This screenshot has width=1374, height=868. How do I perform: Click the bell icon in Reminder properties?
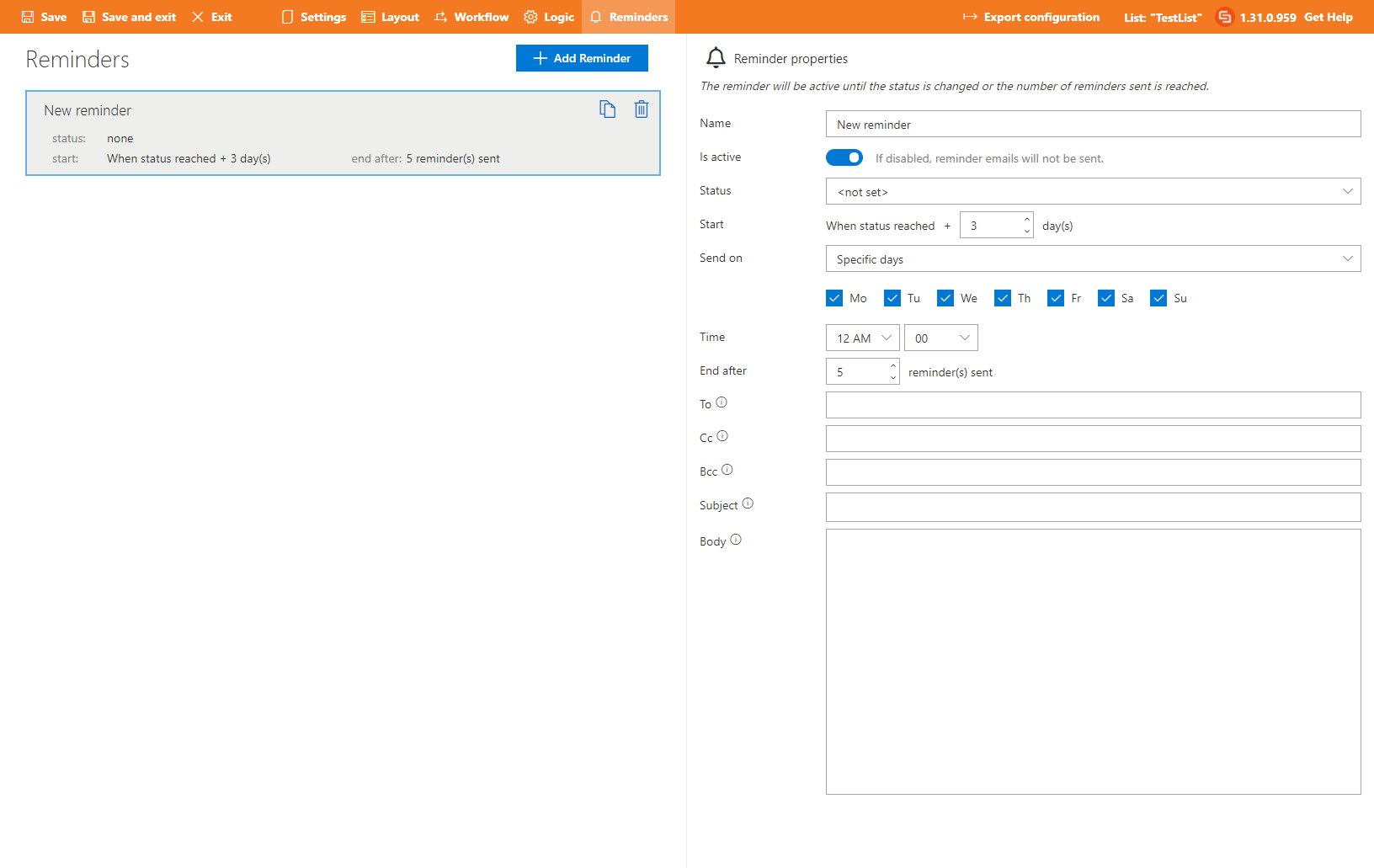pos(716,58)
